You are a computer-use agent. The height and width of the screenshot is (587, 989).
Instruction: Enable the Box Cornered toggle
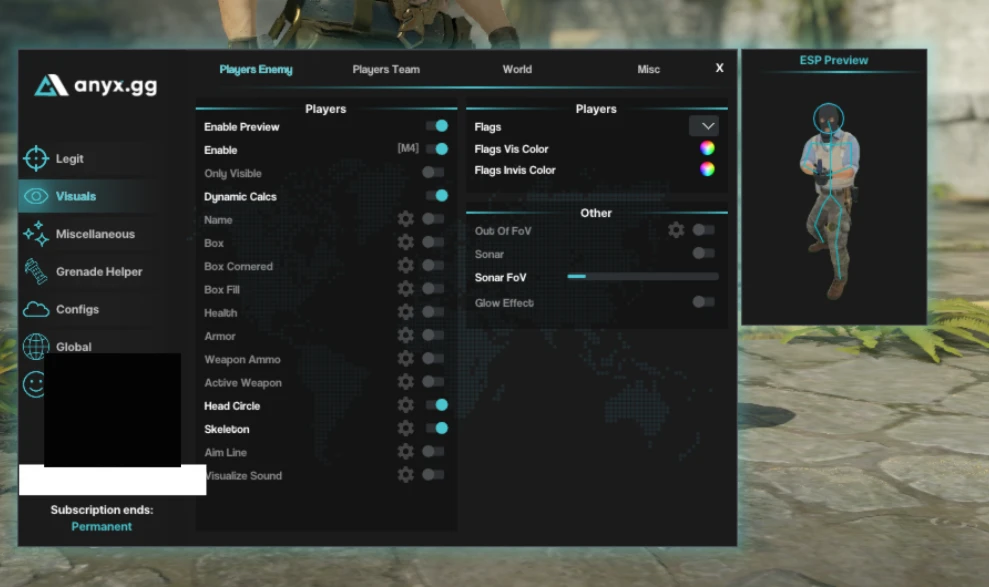point(433,265)
